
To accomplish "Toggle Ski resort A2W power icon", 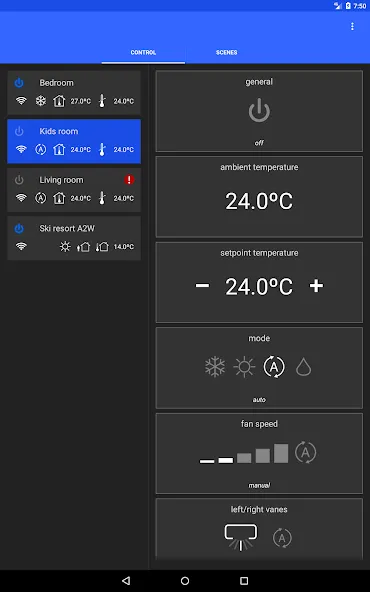I will (x=19, y=228).
